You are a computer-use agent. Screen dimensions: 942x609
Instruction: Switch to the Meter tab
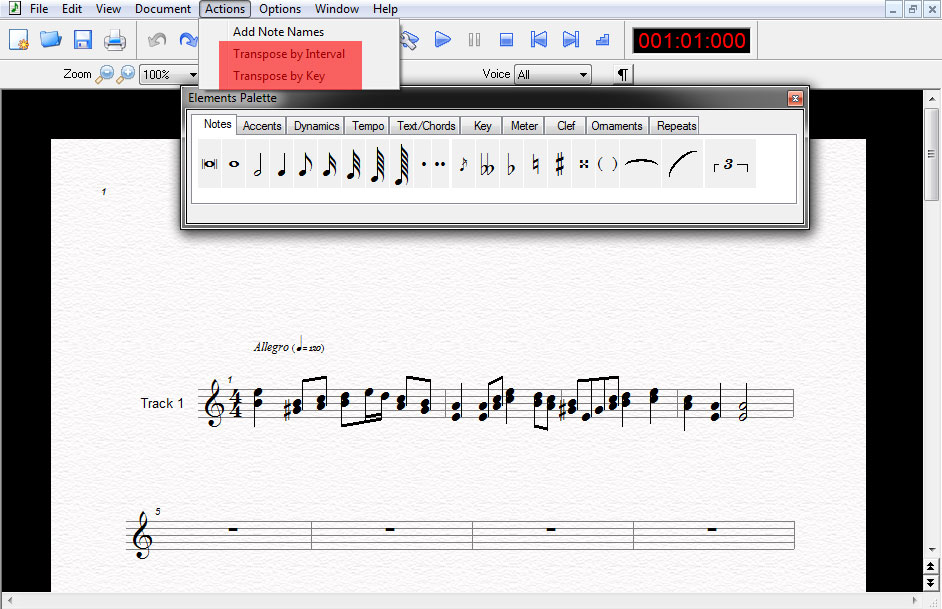click(524, 126)
